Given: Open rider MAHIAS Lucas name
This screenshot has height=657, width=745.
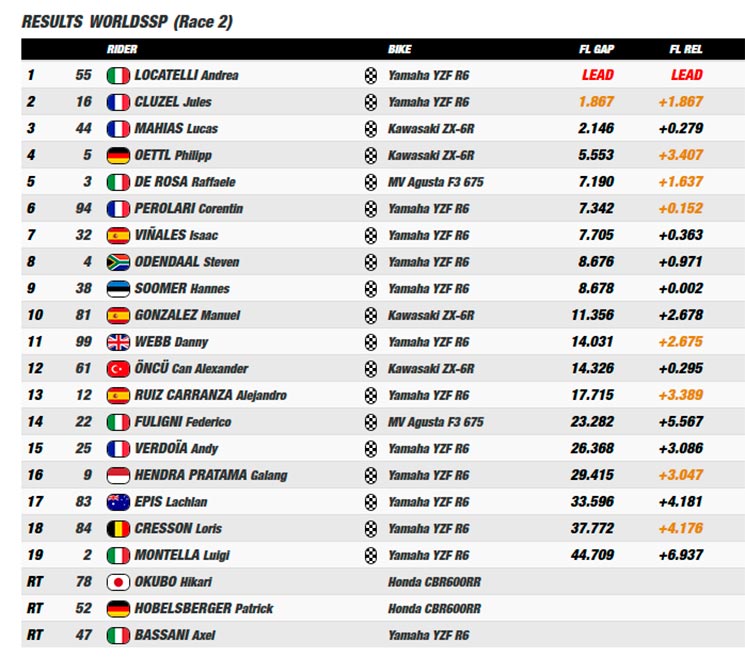Looking at the screenshot, I should [176, 128].
